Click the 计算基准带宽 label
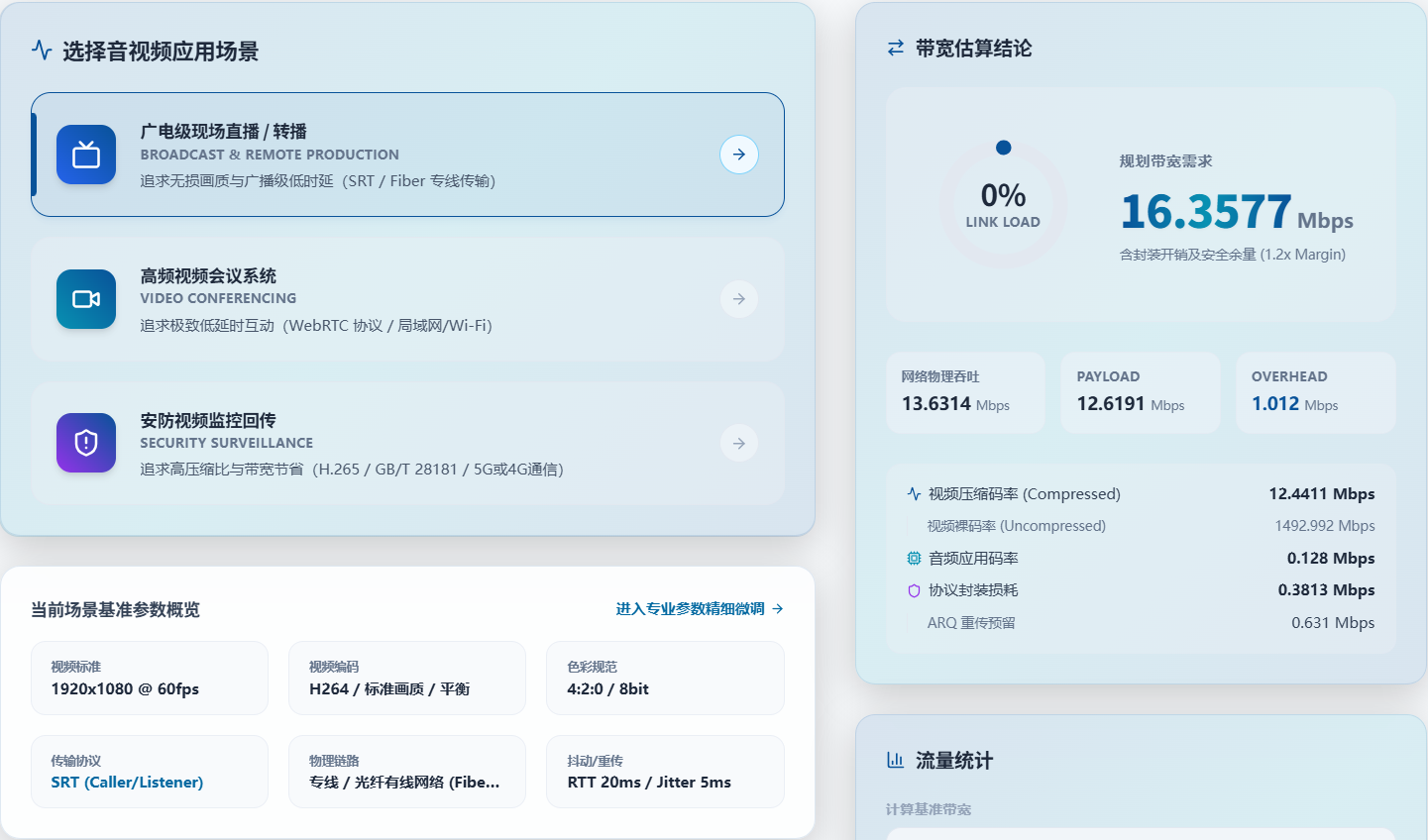 click(929, 809)
